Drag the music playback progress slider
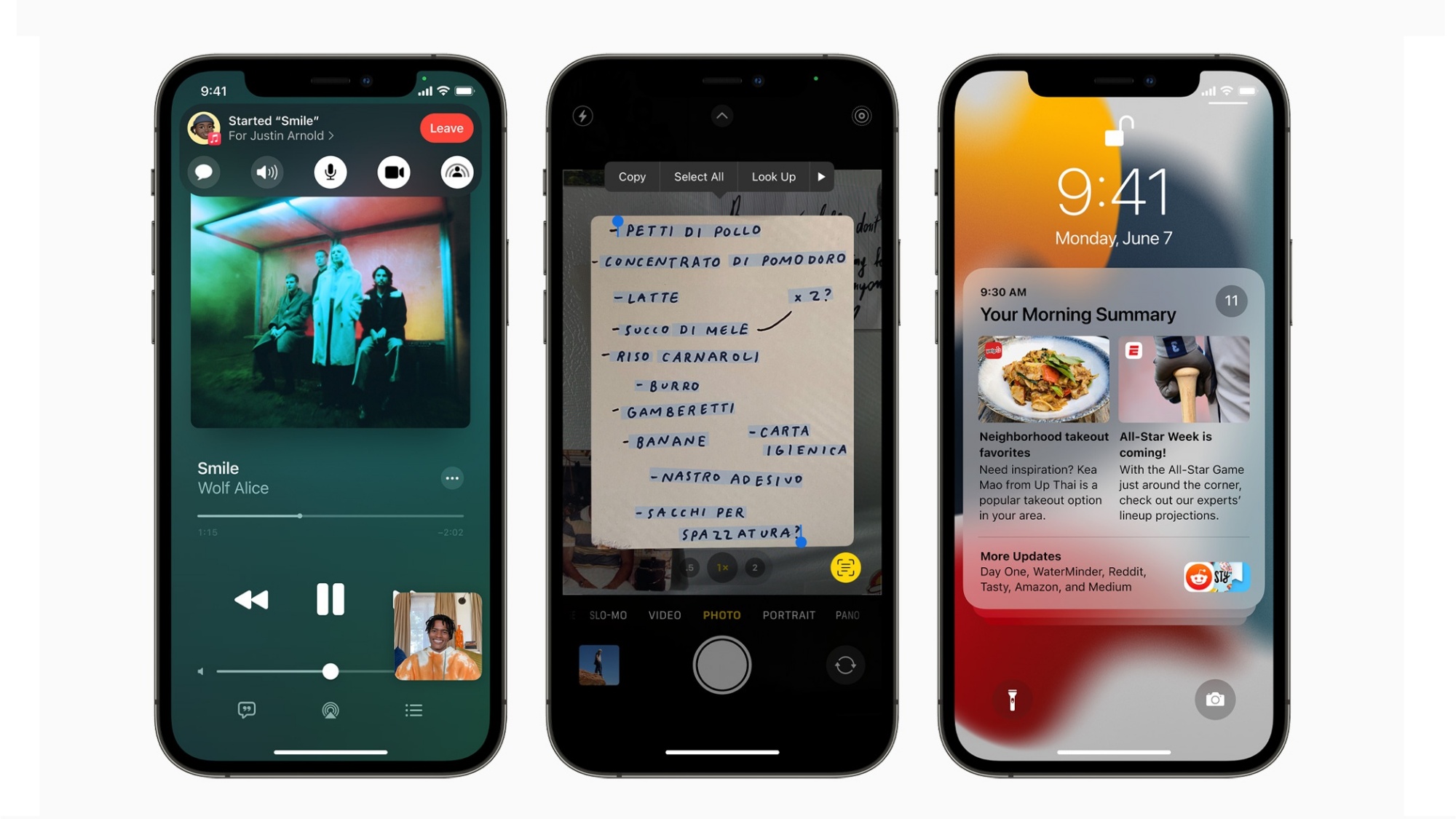Viewport: 1456px width, 819px height. [x=300, y=517]
